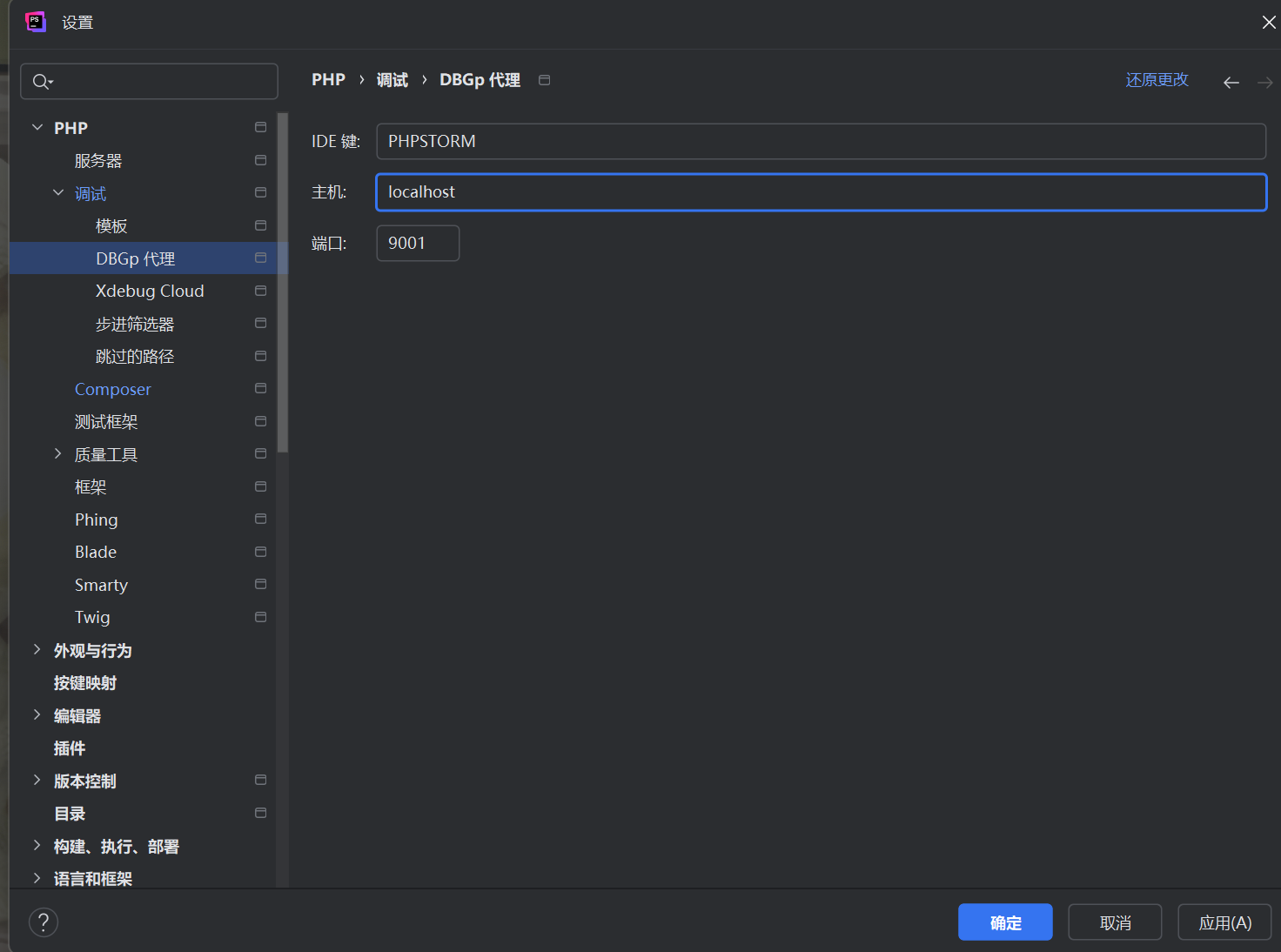Click the PhpStorm logo in title bar
Viewport: 1281px width, 952px height.
point(36,22)
